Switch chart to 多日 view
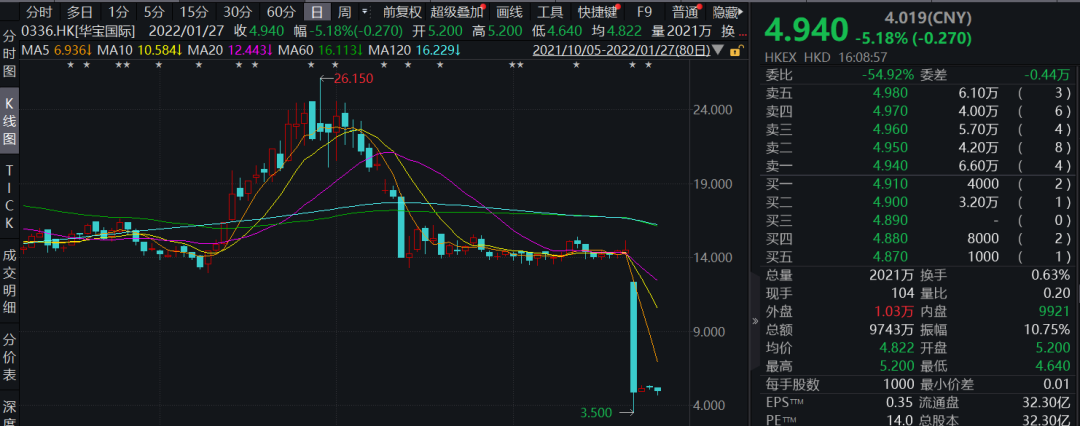The image size is (1080, 426). [x=80, y=12]
